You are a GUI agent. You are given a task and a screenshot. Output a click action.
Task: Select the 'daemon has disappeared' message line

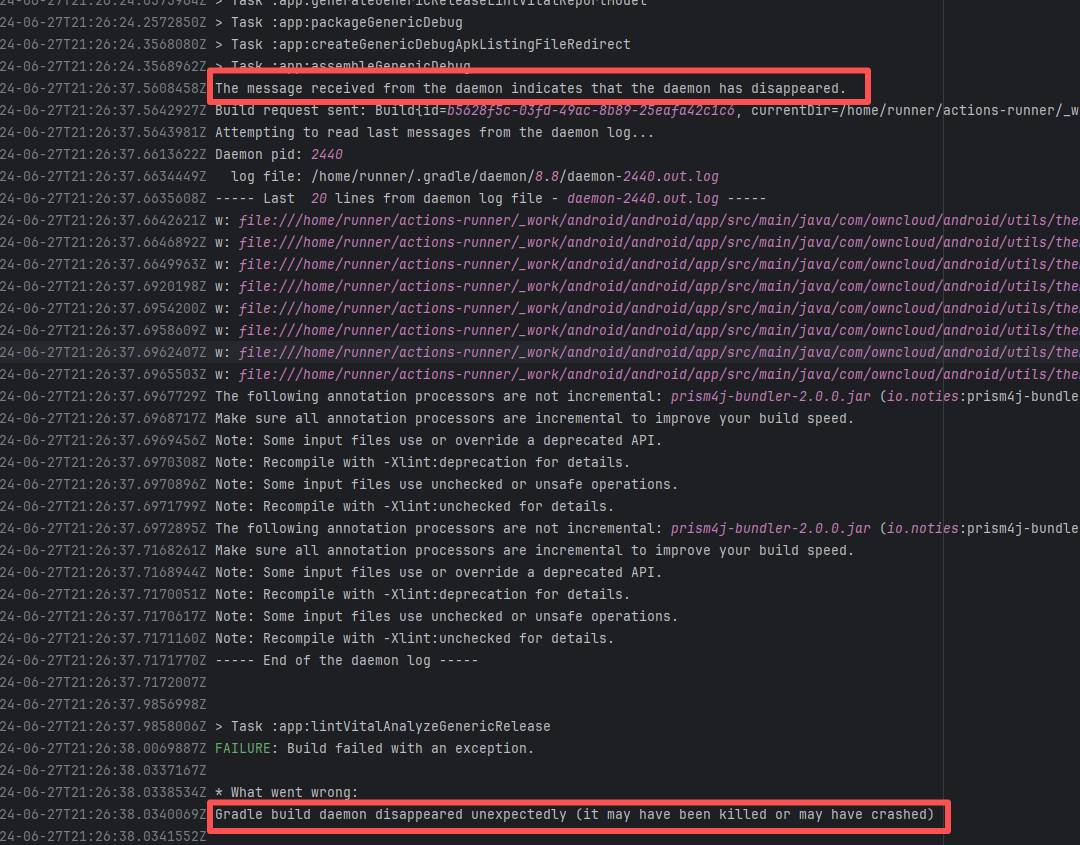click(x=530, y=88)
